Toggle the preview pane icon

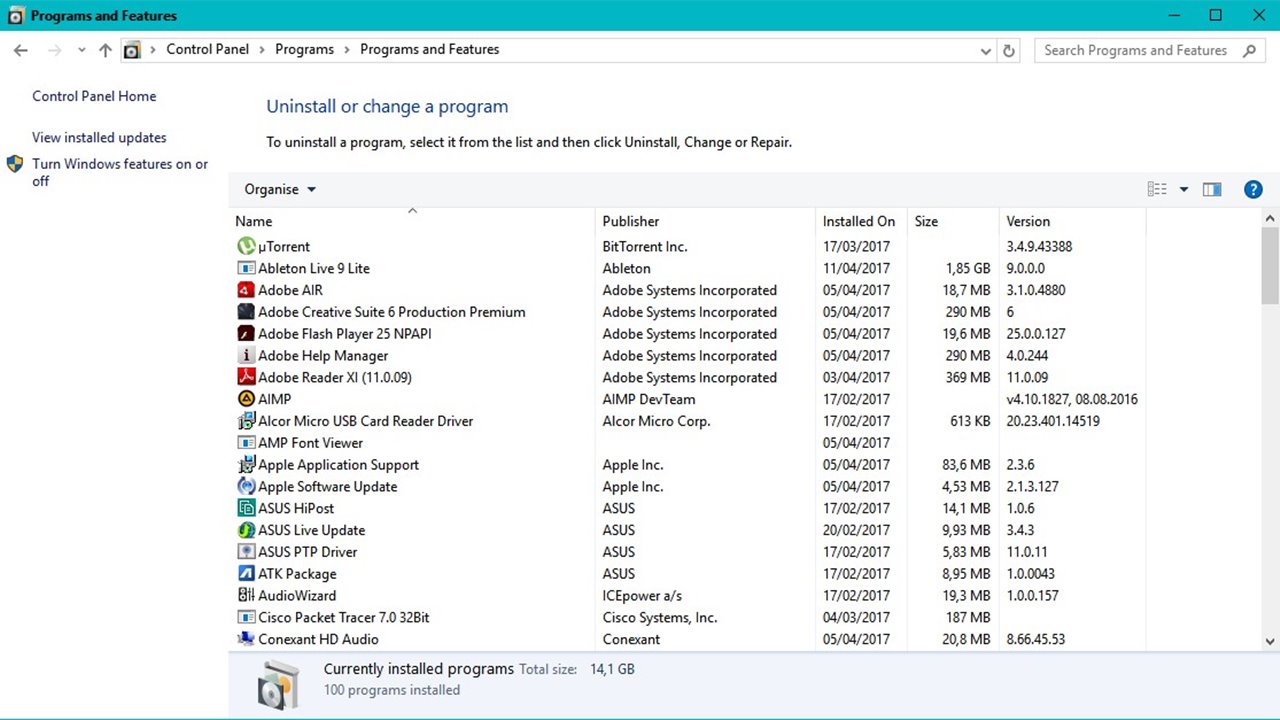[1212, 189]
